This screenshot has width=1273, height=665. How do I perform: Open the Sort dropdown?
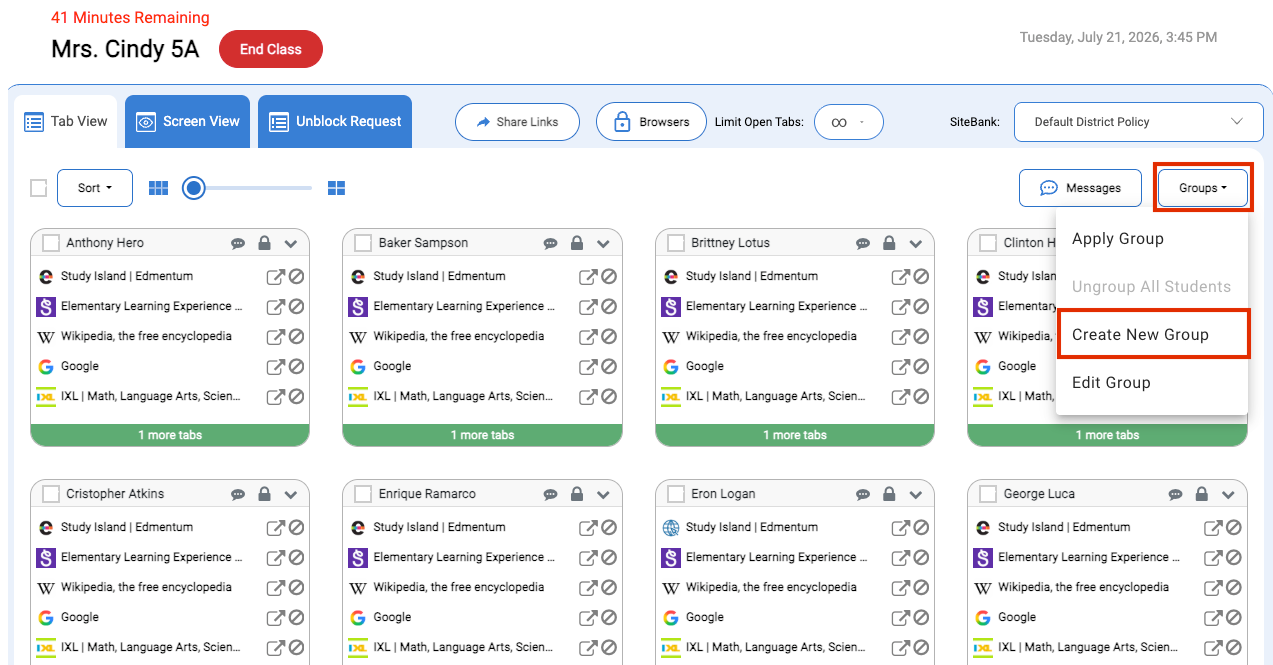pos(95,188)
